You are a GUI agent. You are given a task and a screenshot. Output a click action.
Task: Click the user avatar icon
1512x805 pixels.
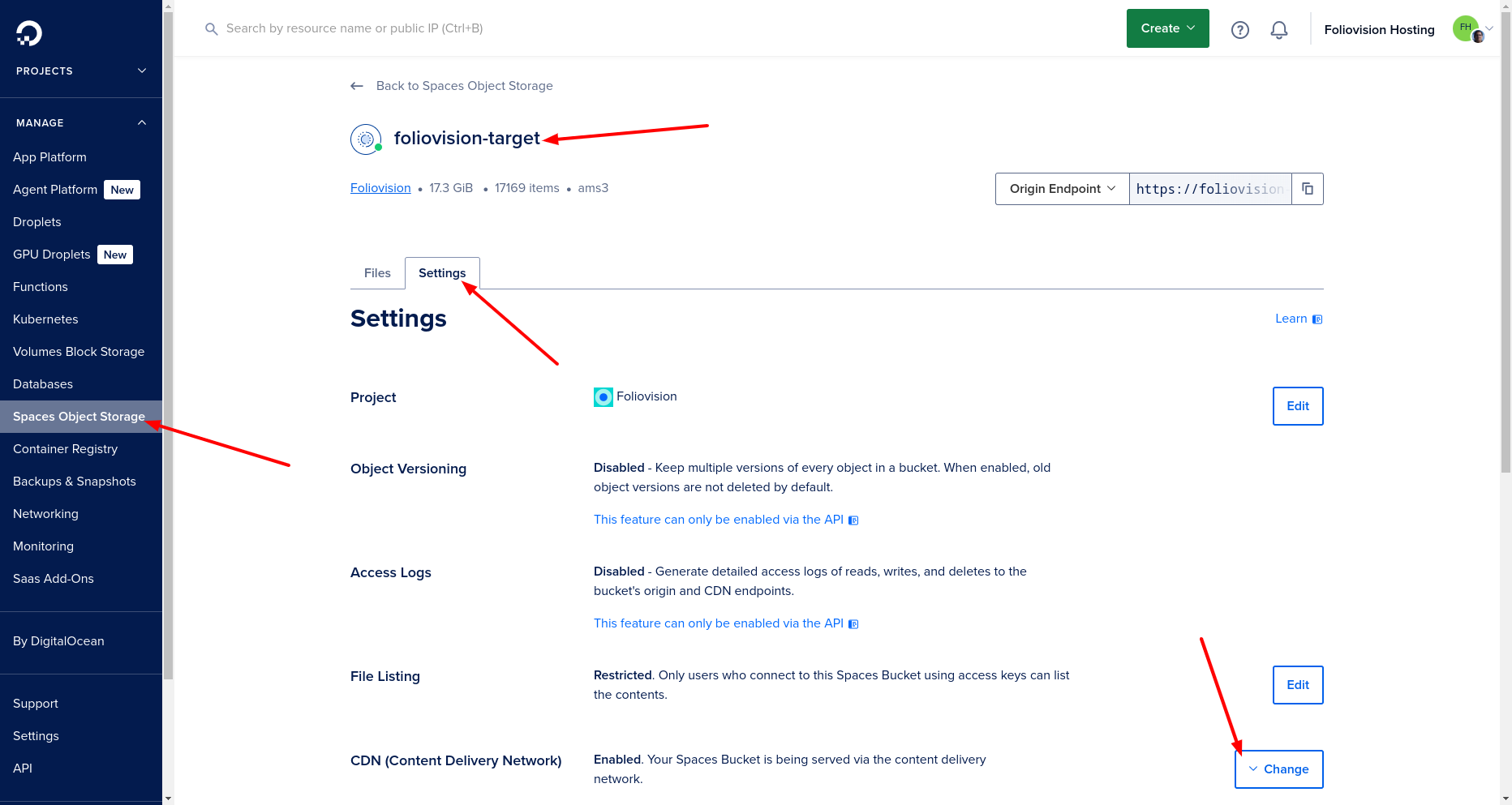click(x=1467, y=29)
